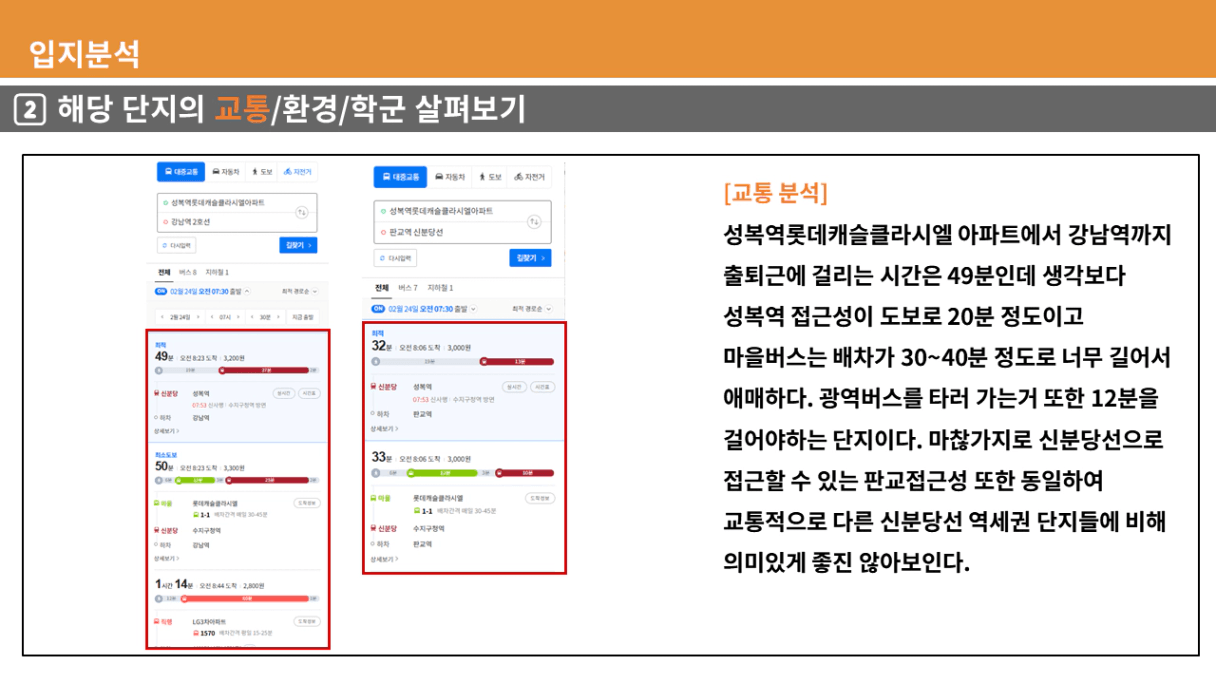The image size is (1216, 684).
Task: Select 대중교통 tab in Pangyo route panel
Action: pos(400,177)
